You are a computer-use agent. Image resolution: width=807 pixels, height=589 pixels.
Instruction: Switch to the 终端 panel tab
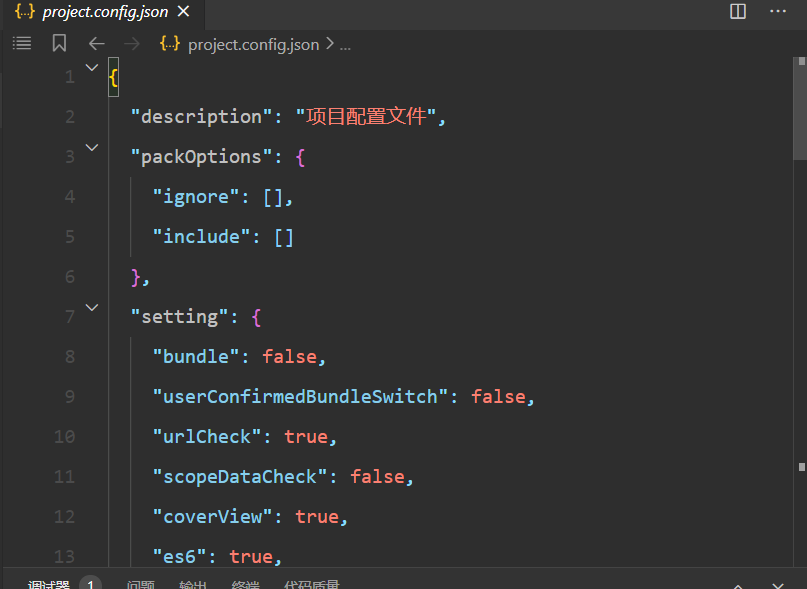pyautogui.click(x=245, y=584)
